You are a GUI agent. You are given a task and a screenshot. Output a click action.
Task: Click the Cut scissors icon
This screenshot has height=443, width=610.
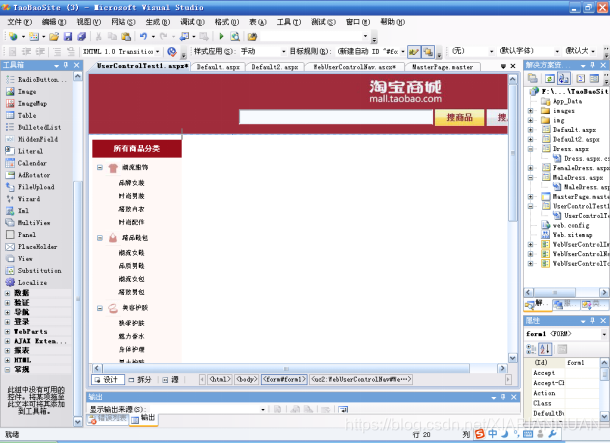pos(98,37)
